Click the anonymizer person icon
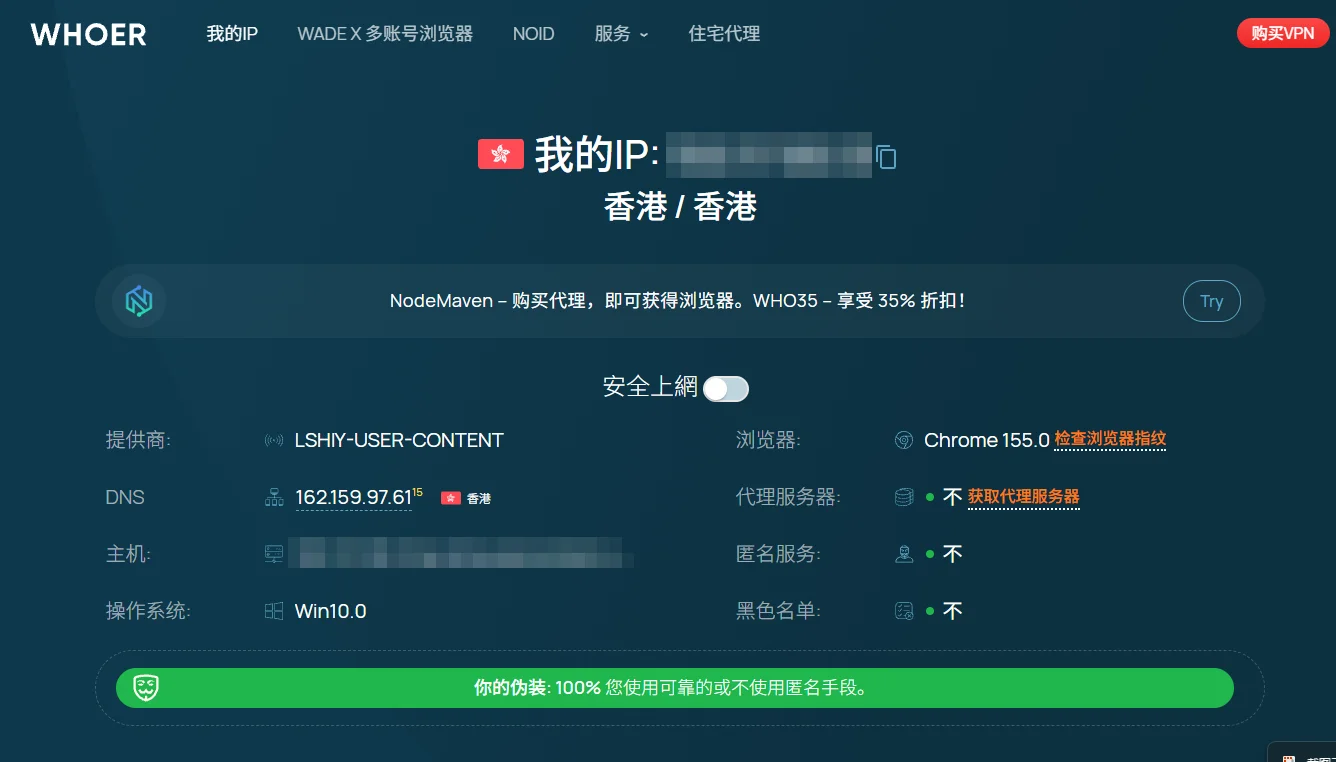This screenshot has width=1336, height=762. click(904, 554)
